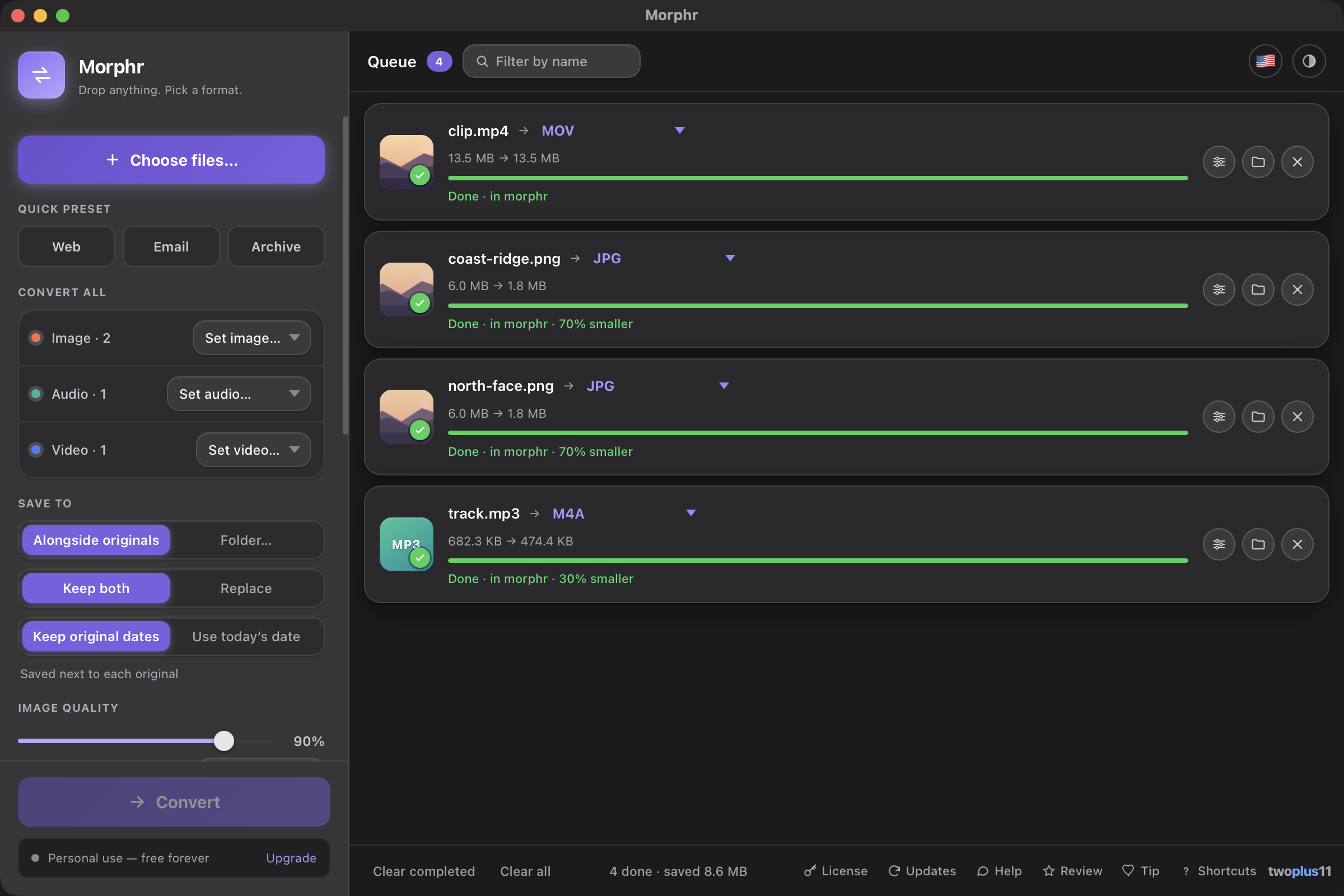The width and height of the screenshot is (1344, 896).
Task: Click the Morphr swap-arrows app logo
Action: click(x=41, y=75)
